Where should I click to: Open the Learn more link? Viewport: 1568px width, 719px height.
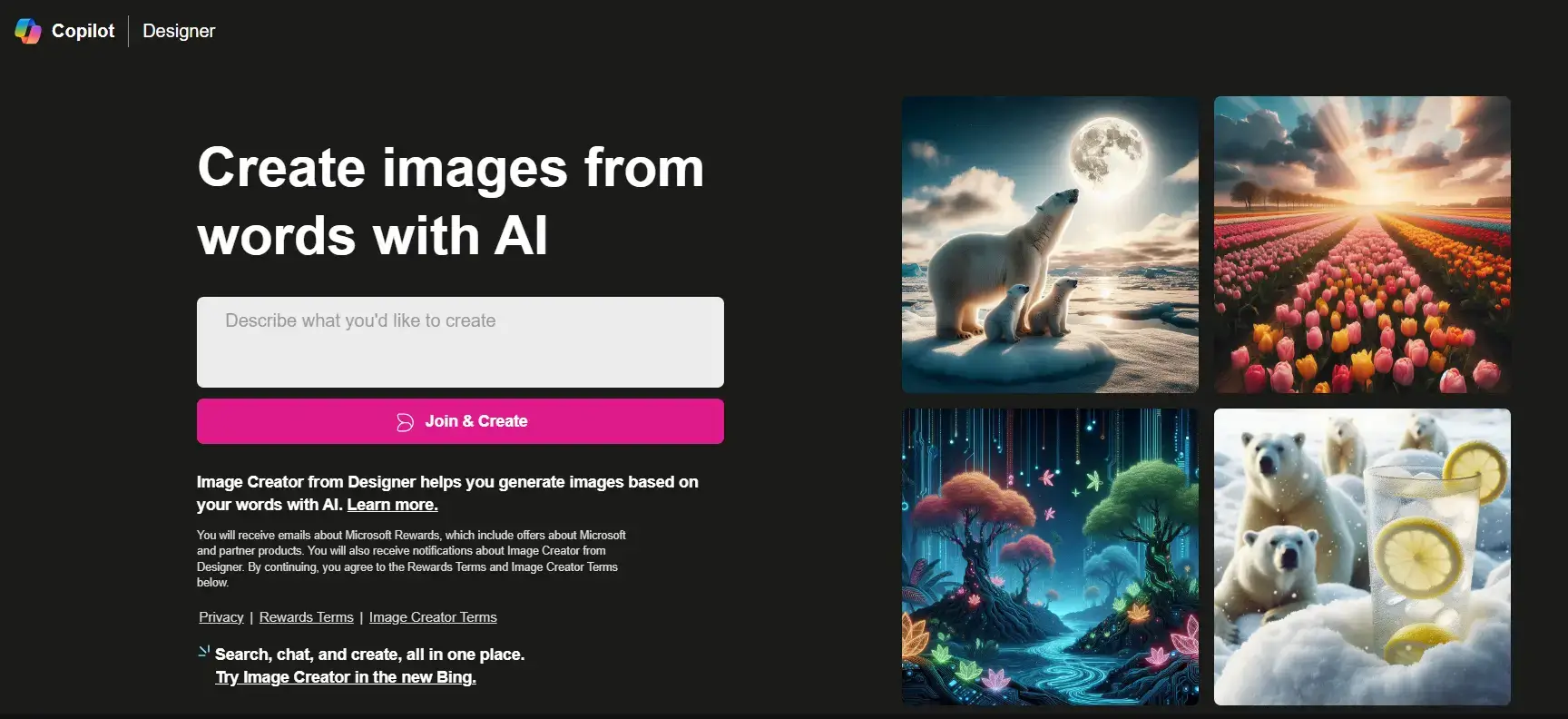[x=392, y=505]
